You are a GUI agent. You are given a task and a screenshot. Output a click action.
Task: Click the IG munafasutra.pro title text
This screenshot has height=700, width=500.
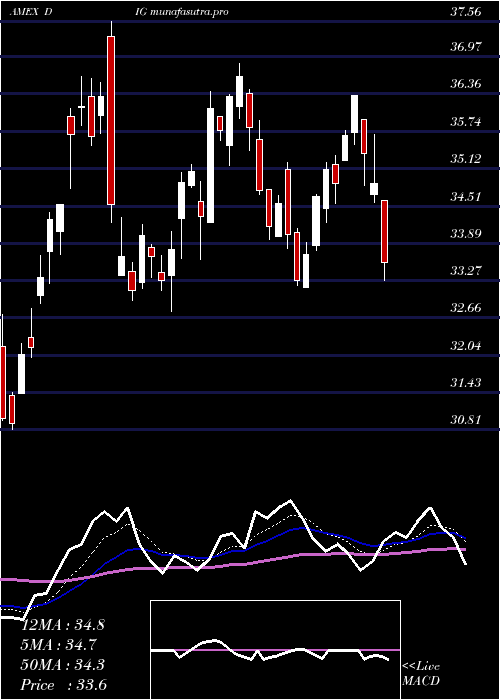point(182,12)
